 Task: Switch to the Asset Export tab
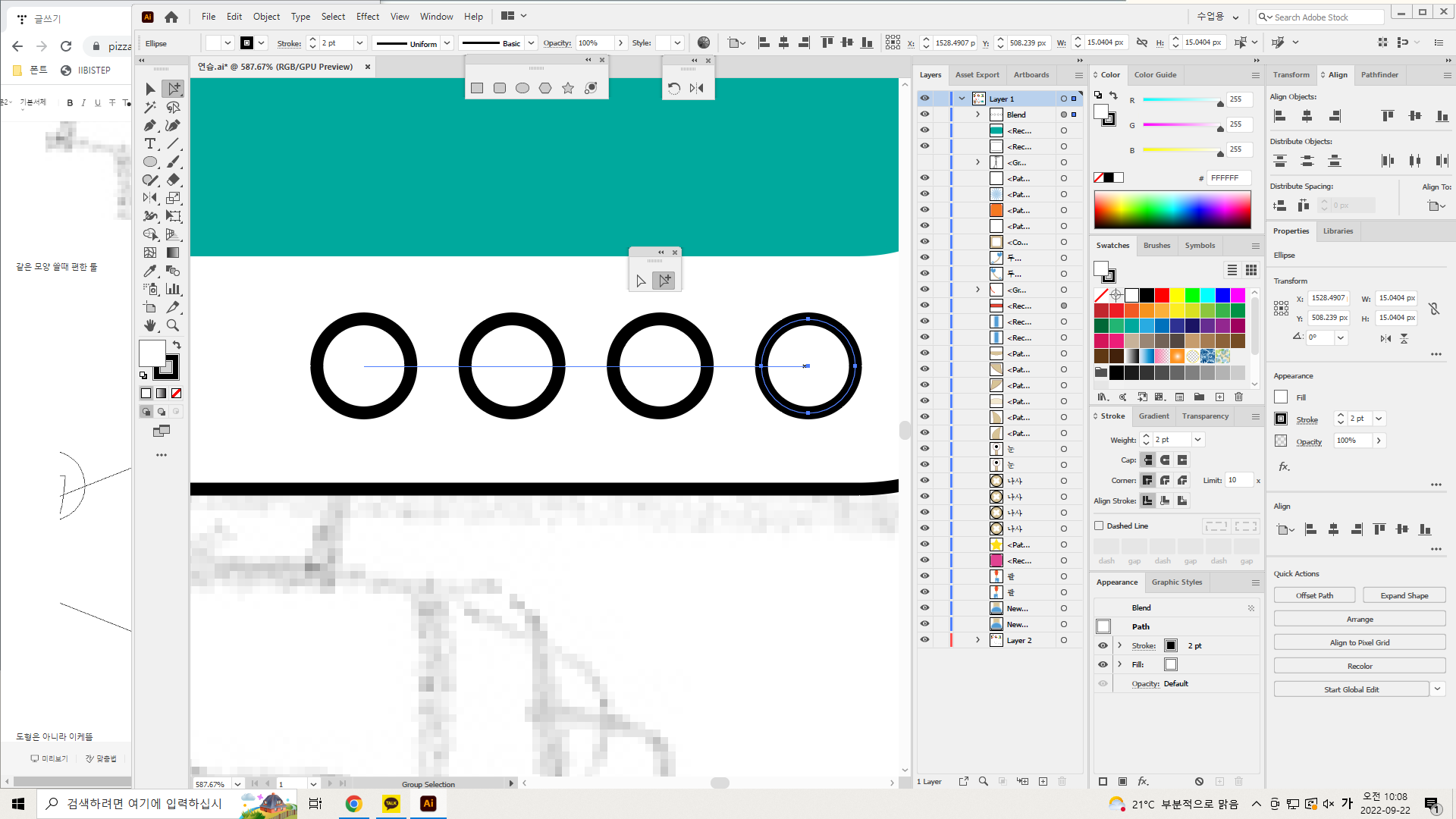point(977,75)
